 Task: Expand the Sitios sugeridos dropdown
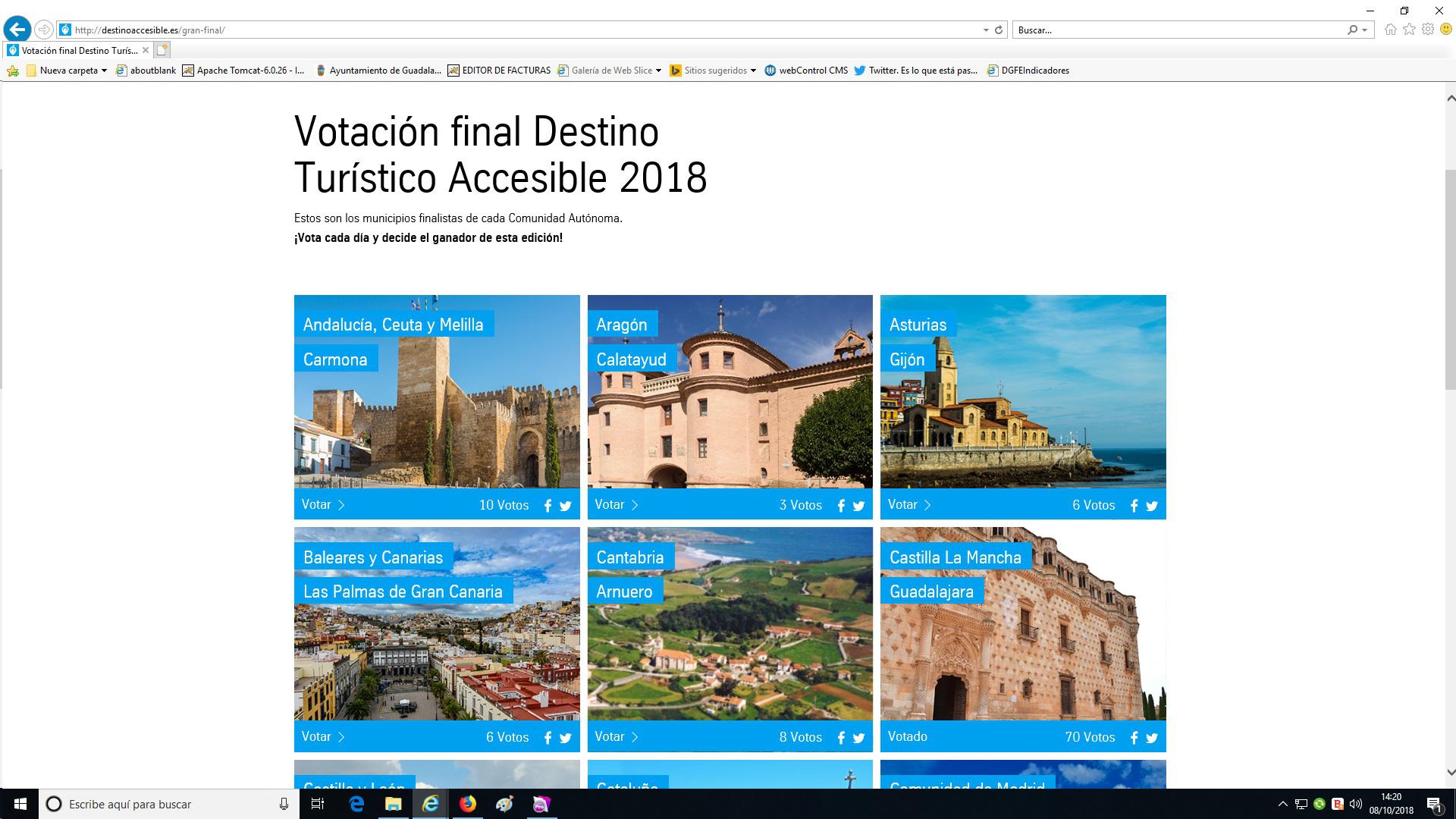[x=753, y=71]
